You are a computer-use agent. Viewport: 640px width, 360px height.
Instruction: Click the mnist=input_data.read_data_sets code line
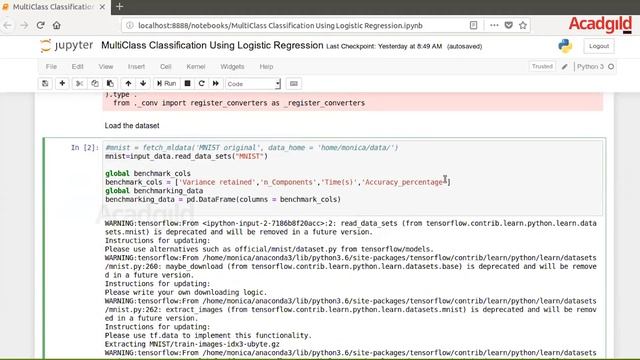[x=186, y=156]
